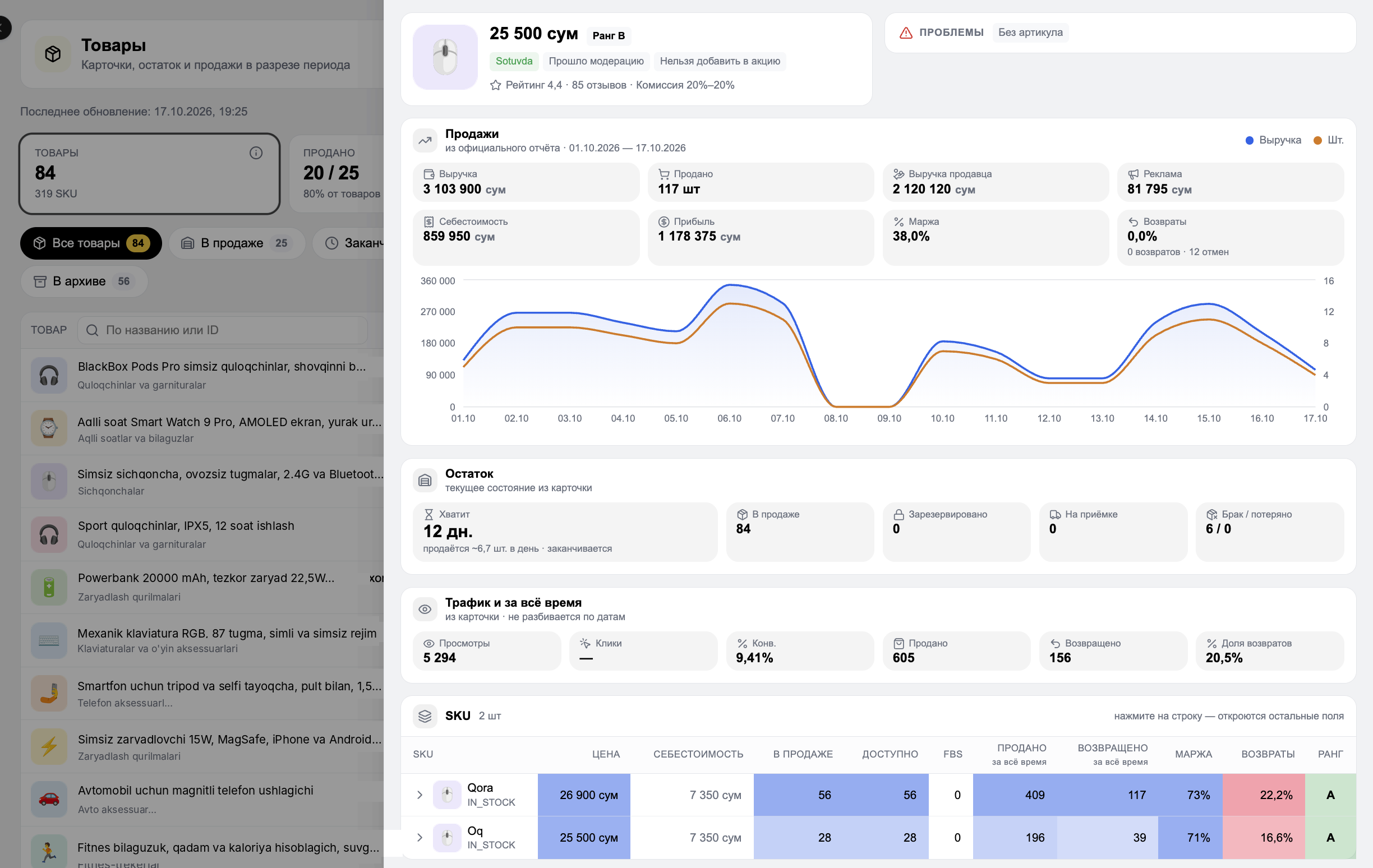
Task: Click the Sotuvda status badge
Action: coord(514,61)
